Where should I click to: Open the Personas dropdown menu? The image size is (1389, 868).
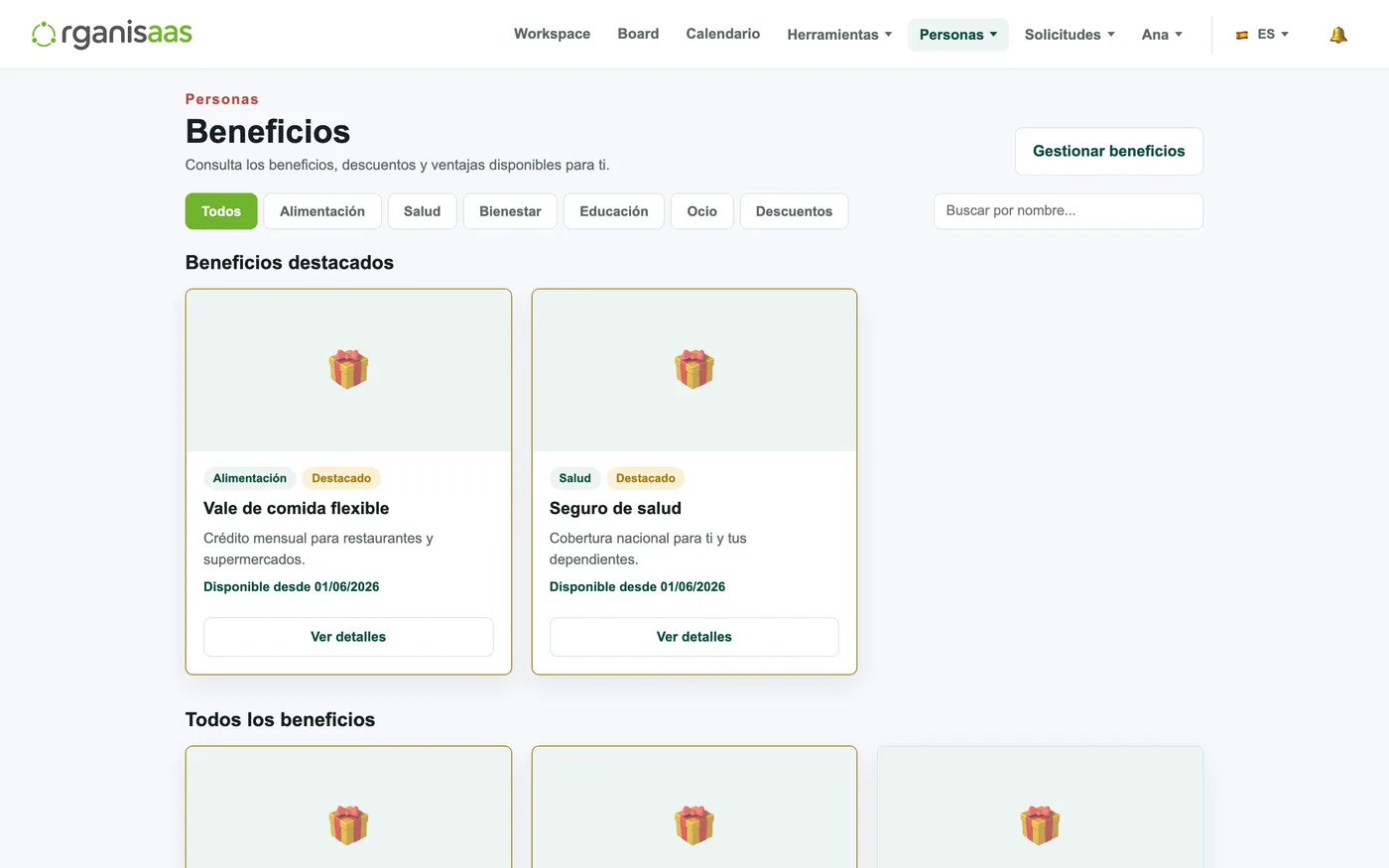pyautogui.click(x=958, y=35)
